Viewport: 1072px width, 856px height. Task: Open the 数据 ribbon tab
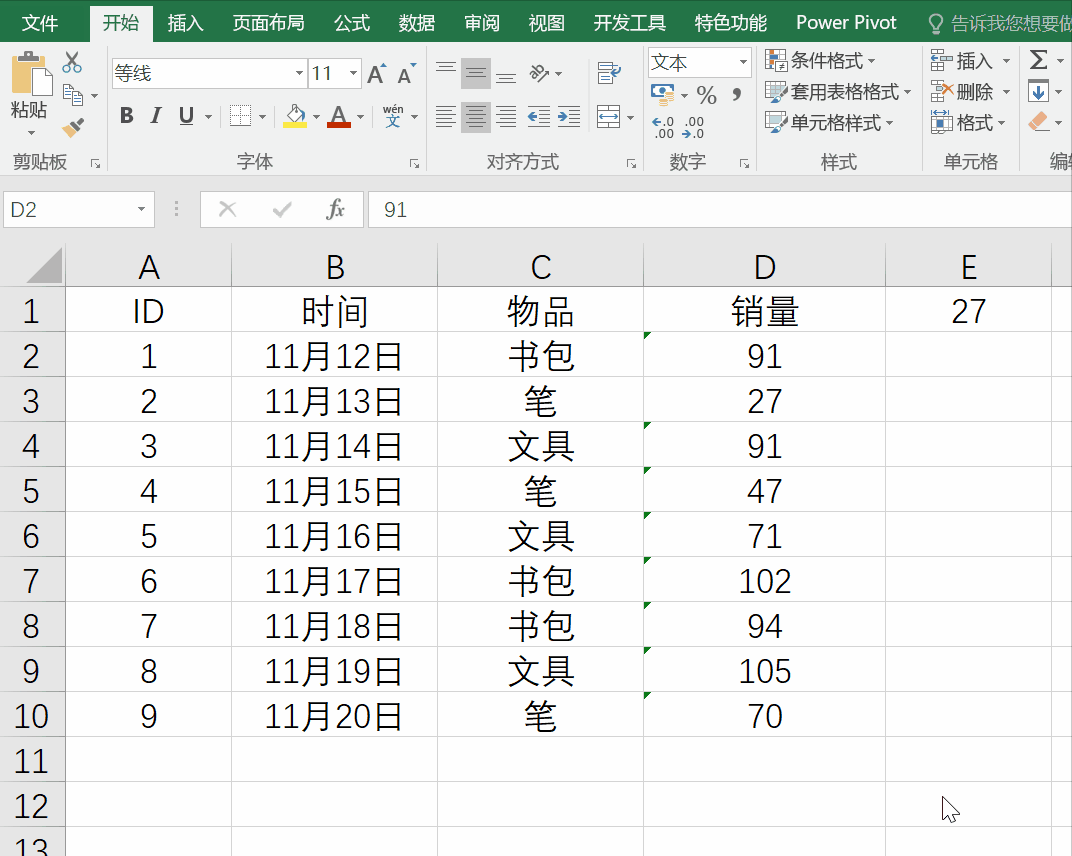(416, 21)
